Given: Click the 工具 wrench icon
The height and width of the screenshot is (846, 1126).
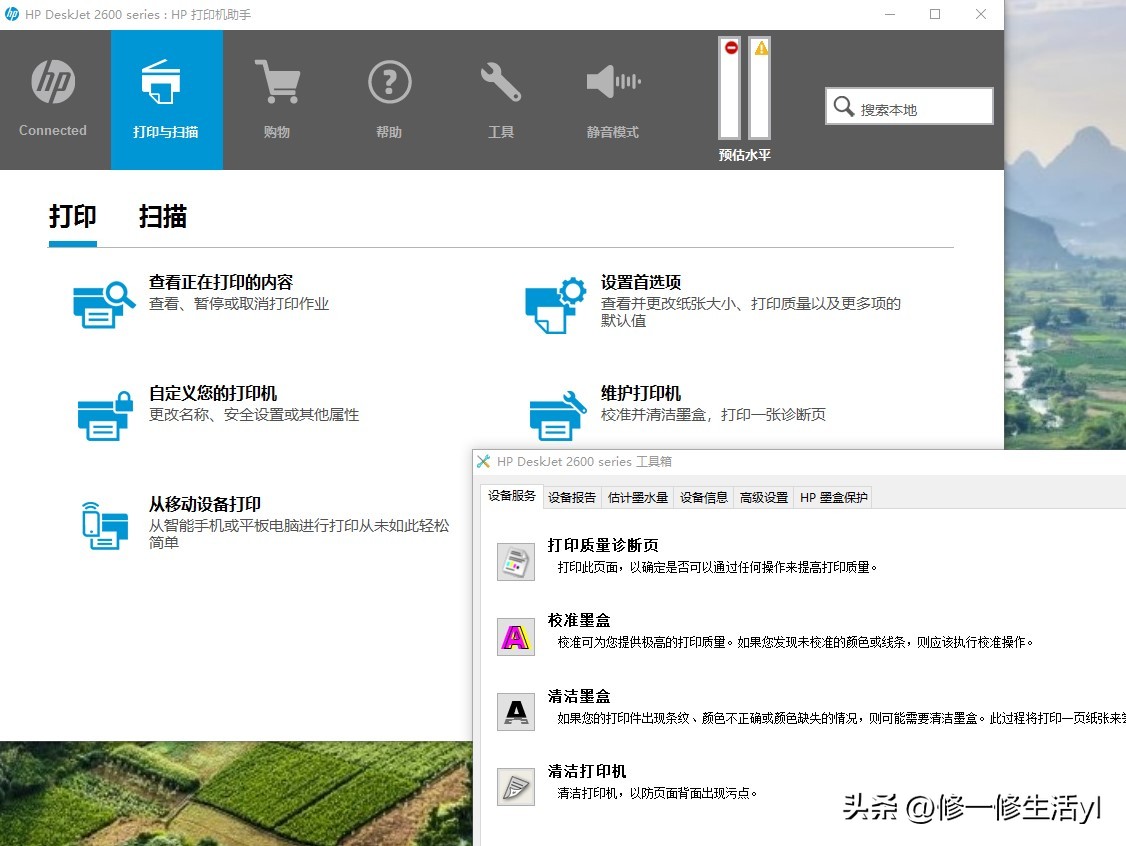Looking at the screenshot, I should (501, 81).
